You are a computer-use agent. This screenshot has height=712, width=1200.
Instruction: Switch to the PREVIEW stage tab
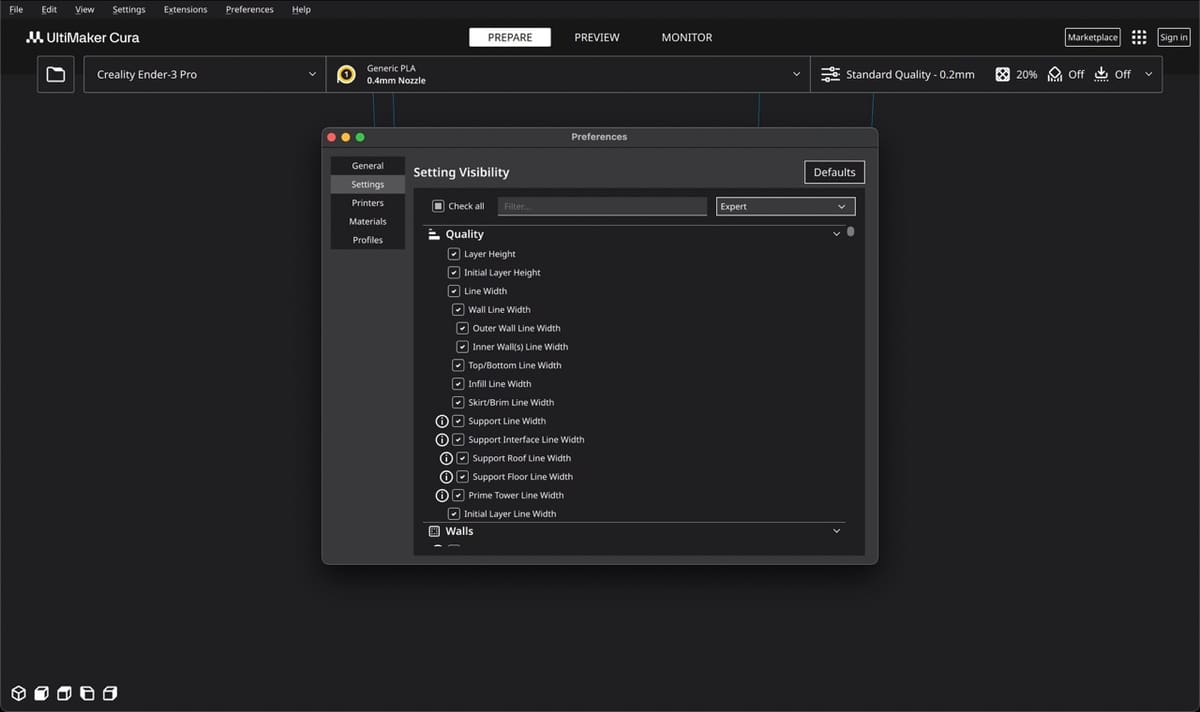(x=597, y=37)
